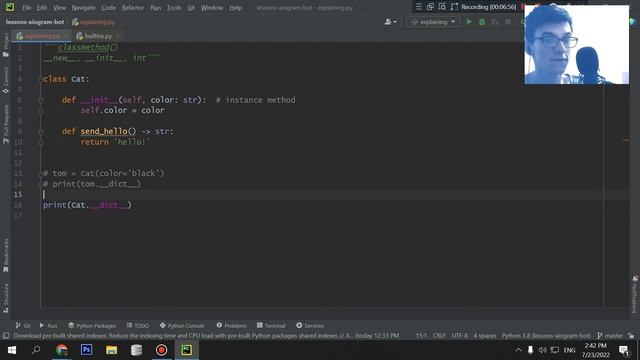Click Run with Coverage icon
Image resolution: width=640 pixels, height=360 pixels.
(495, 22)
